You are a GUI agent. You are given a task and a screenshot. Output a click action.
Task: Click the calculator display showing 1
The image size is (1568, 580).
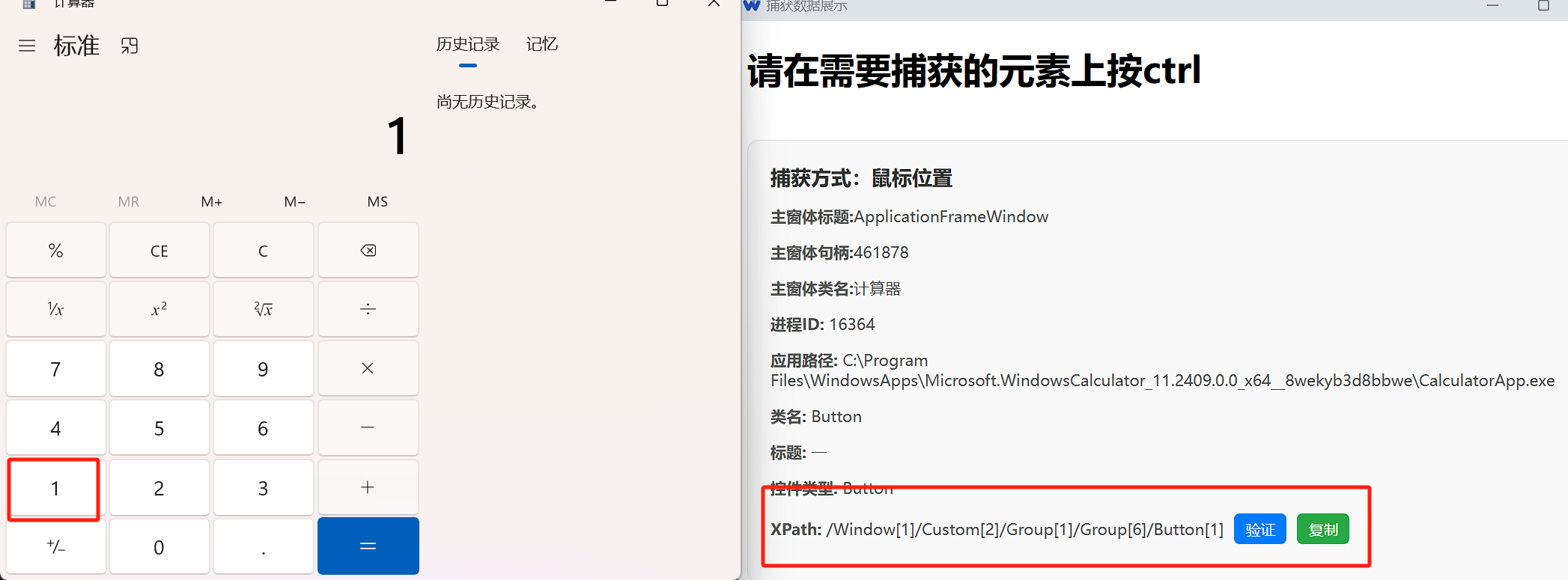point(397,136)
